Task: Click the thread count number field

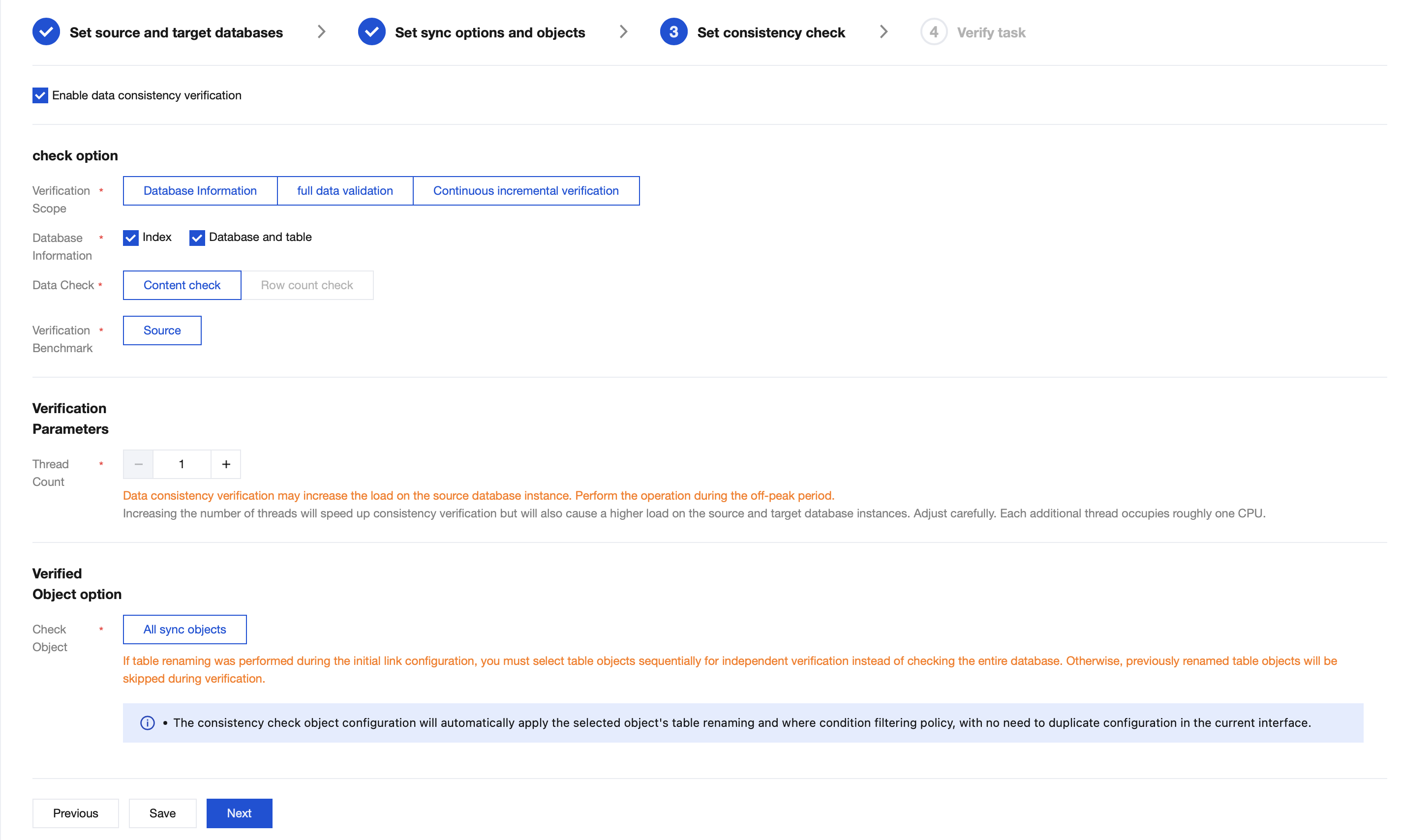Action: [x=182, y=464]
